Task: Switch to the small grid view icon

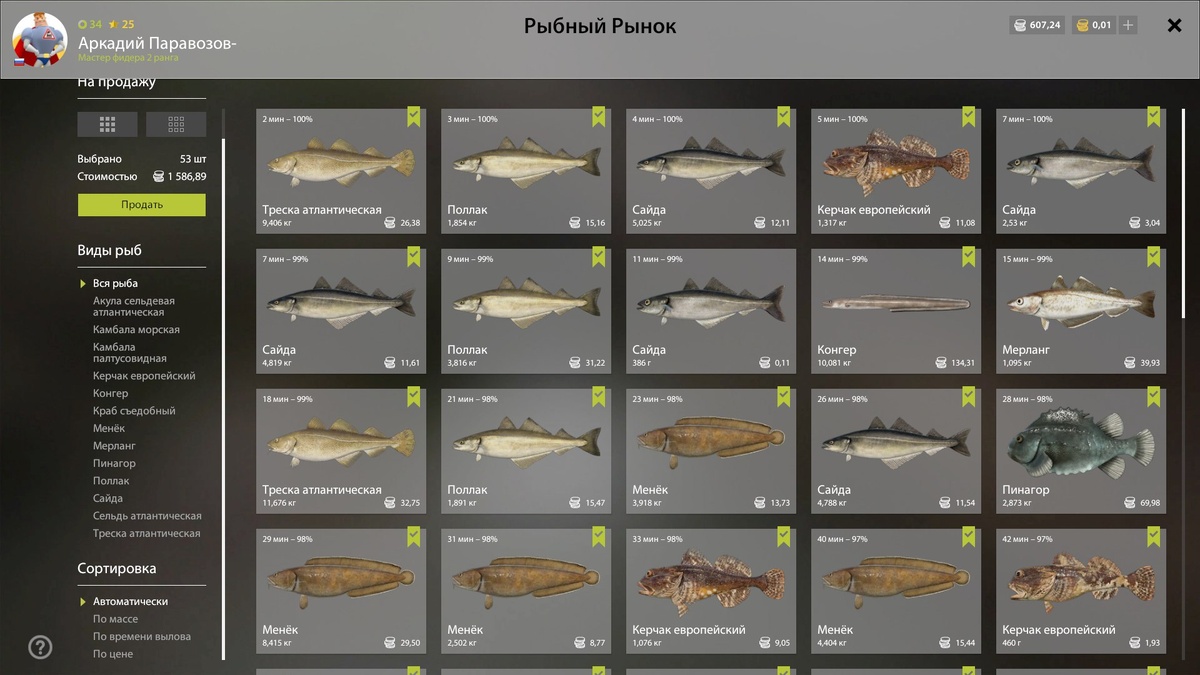Action: [x=176, y=124]
